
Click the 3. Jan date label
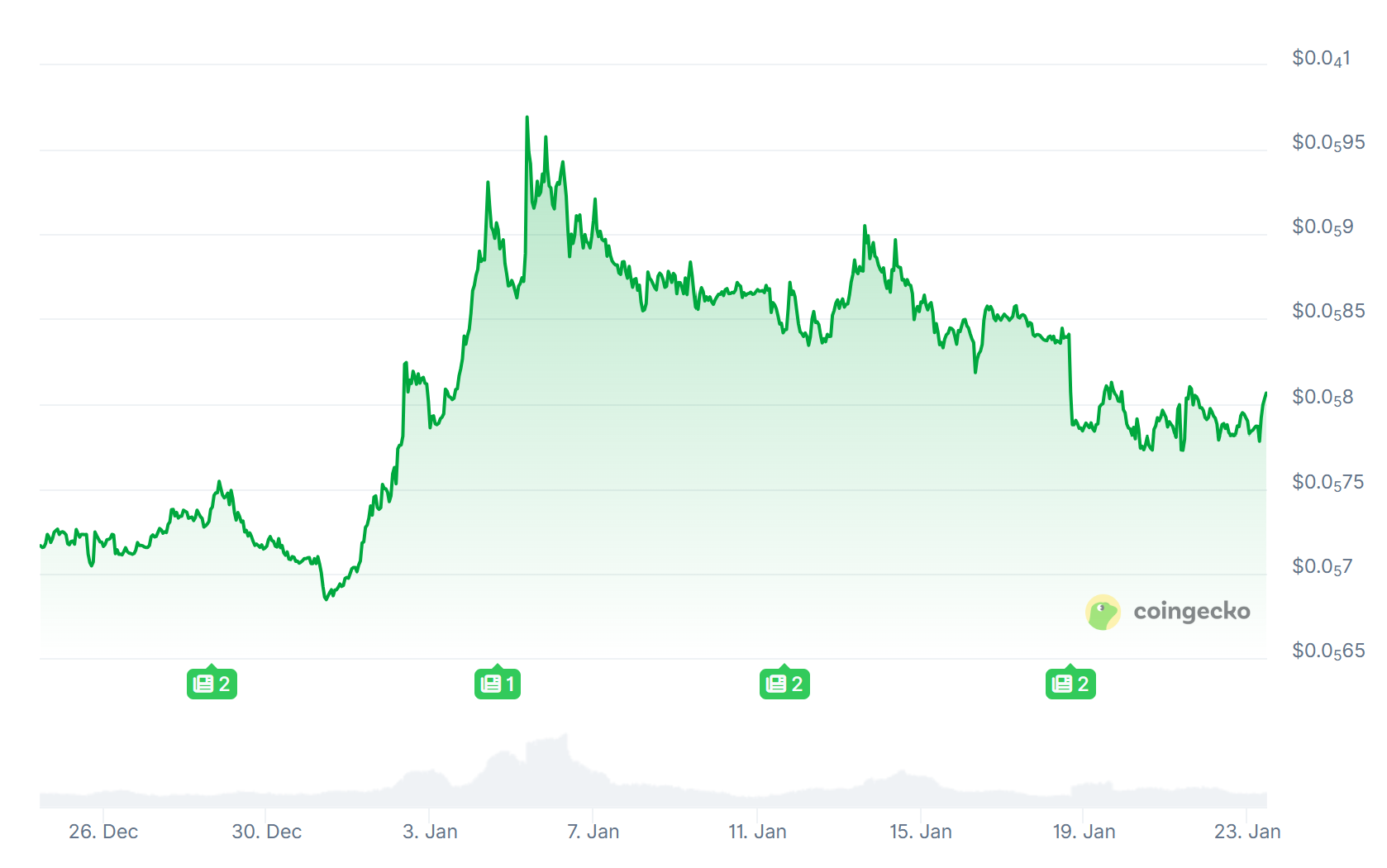pyautogui.click(x=430, y=832)
